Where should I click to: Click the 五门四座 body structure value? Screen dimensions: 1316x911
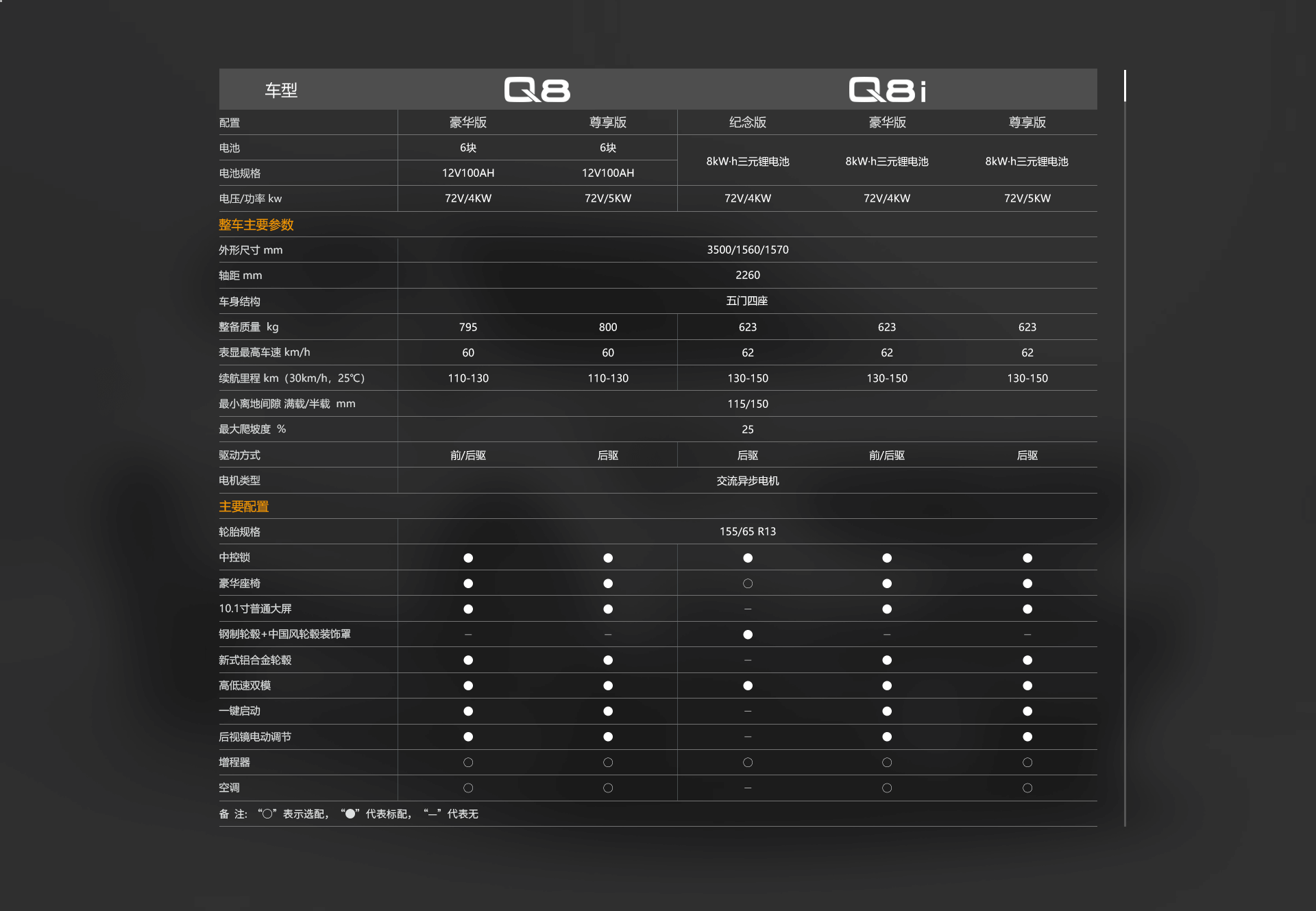click(747, 301)
